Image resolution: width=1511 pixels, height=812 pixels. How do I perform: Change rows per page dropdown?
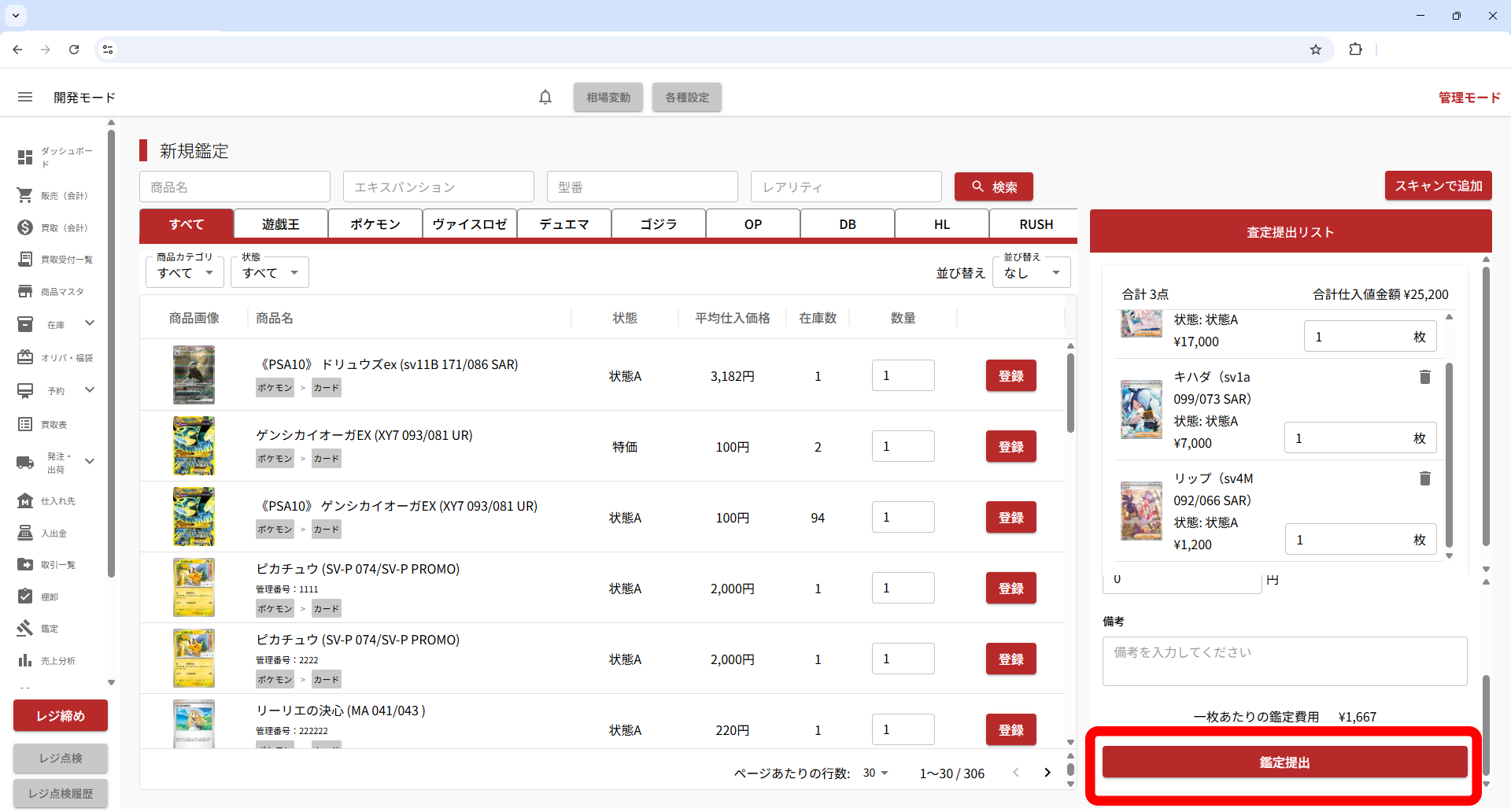875,773
